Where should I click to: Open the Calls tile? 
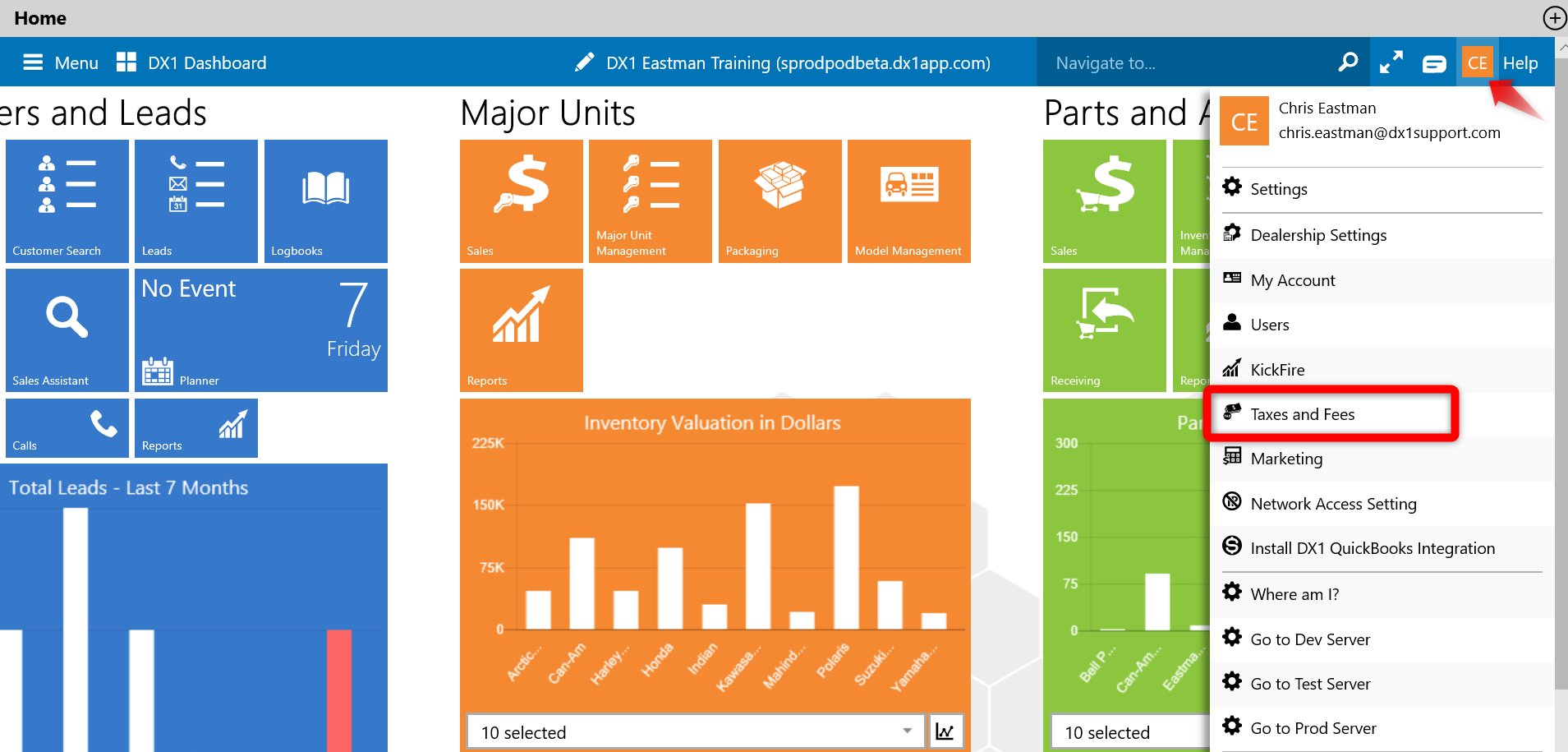tap(67, 428)
